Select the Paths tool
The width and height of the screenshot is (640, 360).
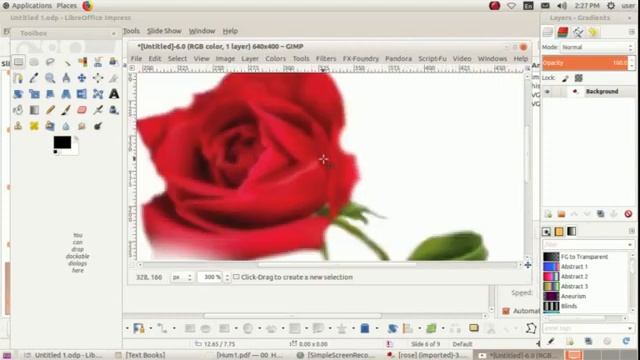(x=18, y=78)
